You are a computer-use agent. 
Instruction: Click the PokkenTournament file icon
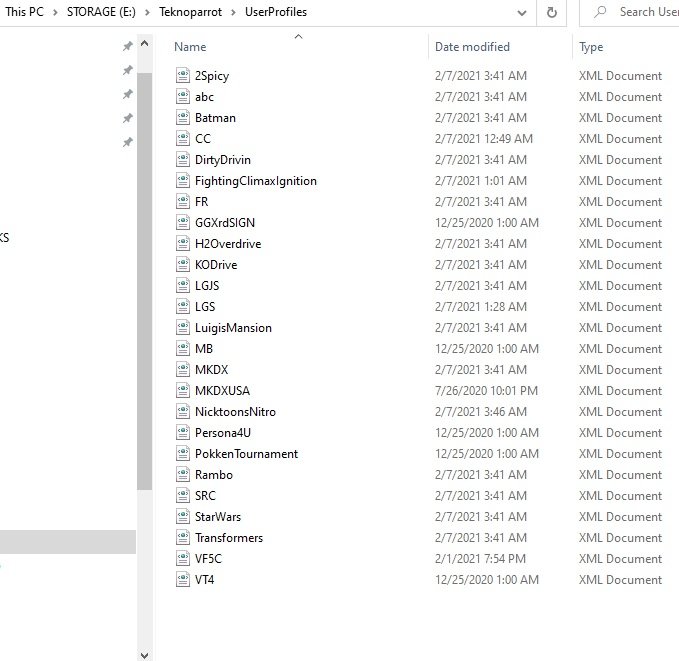[x=183, y=454]
